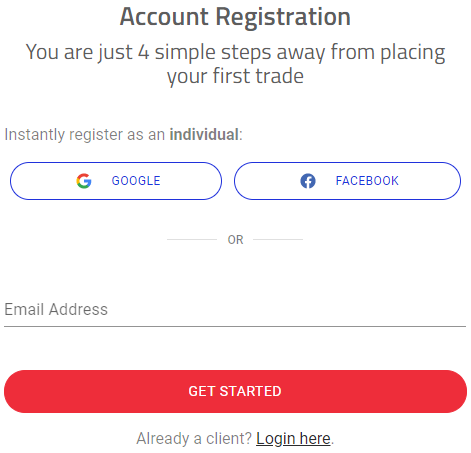Click the 'Already a client?' text
This screenshot has height=453, width=471.
194,438
